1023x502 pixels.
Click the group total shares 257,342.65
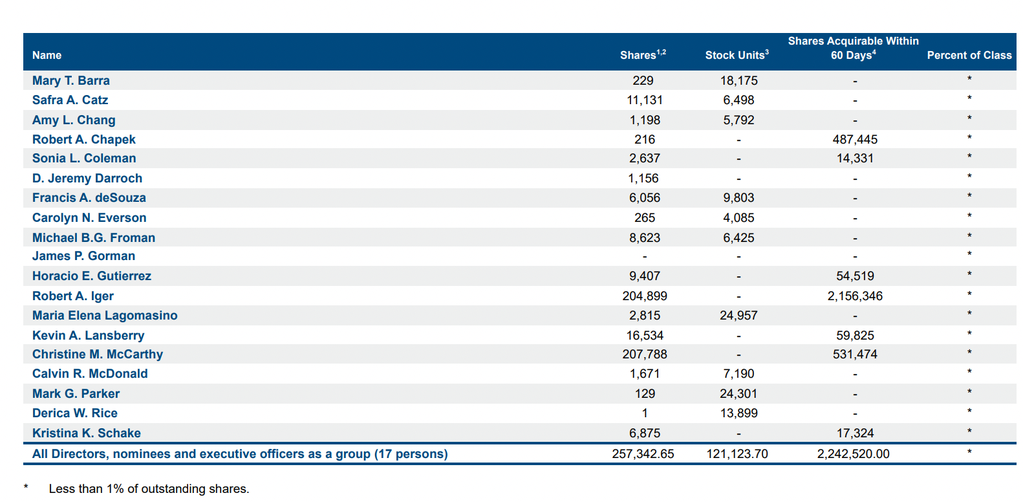pos(643,454)
